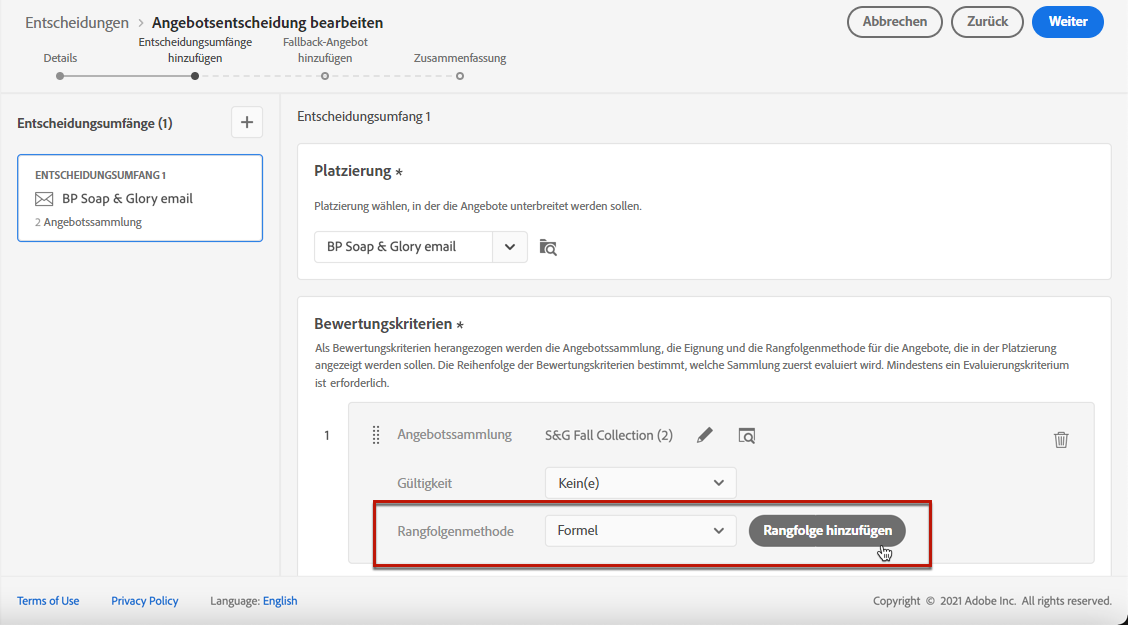
Task: Preview the S&G Fall Collection offers icon
Action: pos(747,435)
